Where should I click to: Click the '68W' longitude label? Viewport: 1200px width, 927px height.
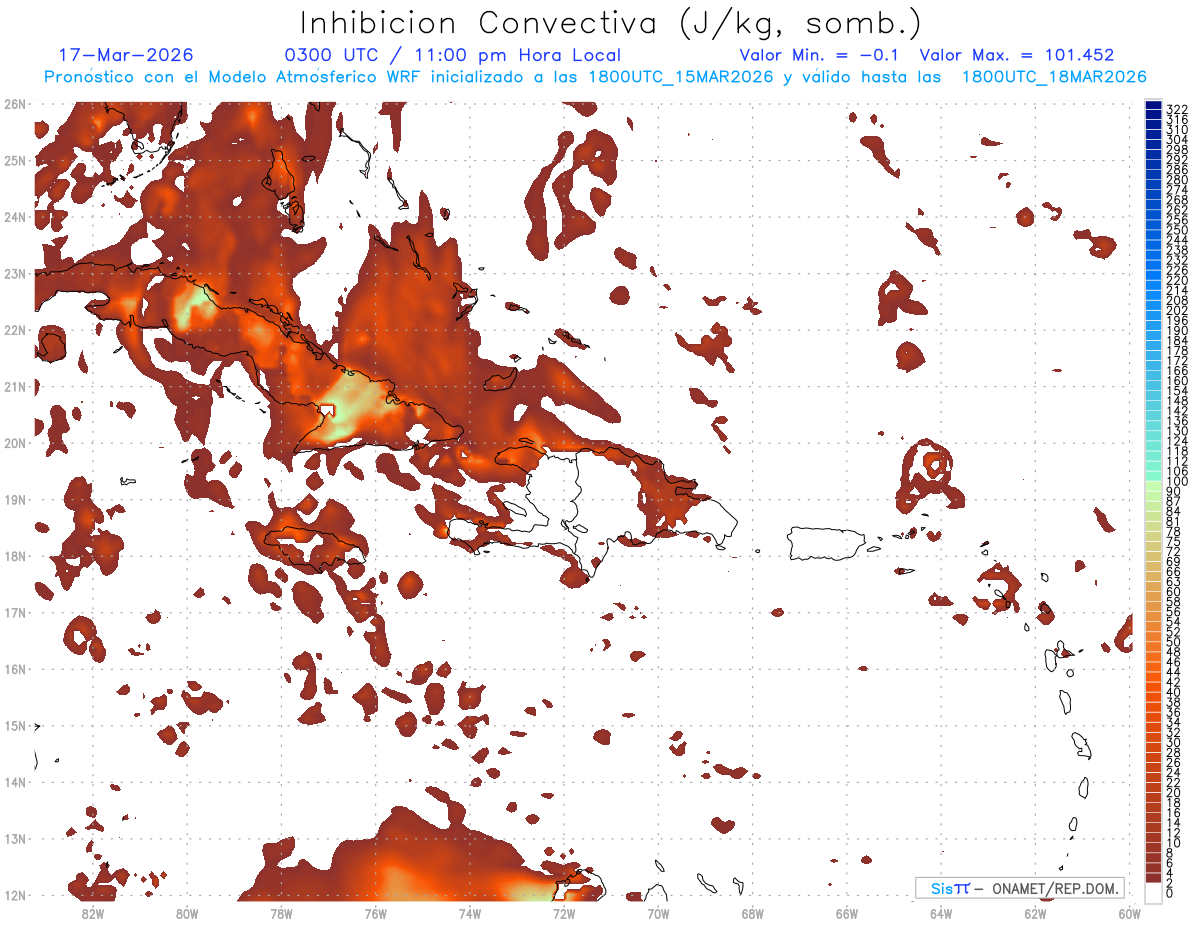(x=752, y=913)
